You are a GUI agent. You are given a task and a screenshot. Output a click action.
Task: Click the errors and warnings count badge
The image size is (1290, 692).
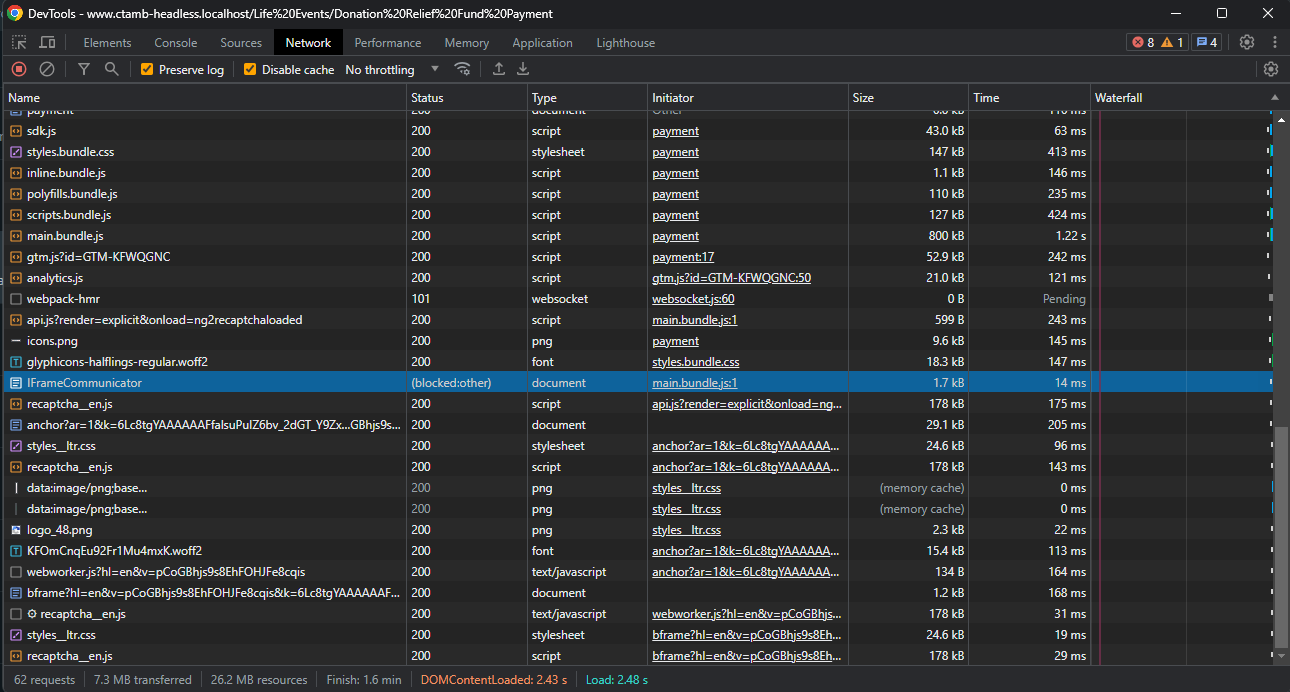coord(1157,42)
